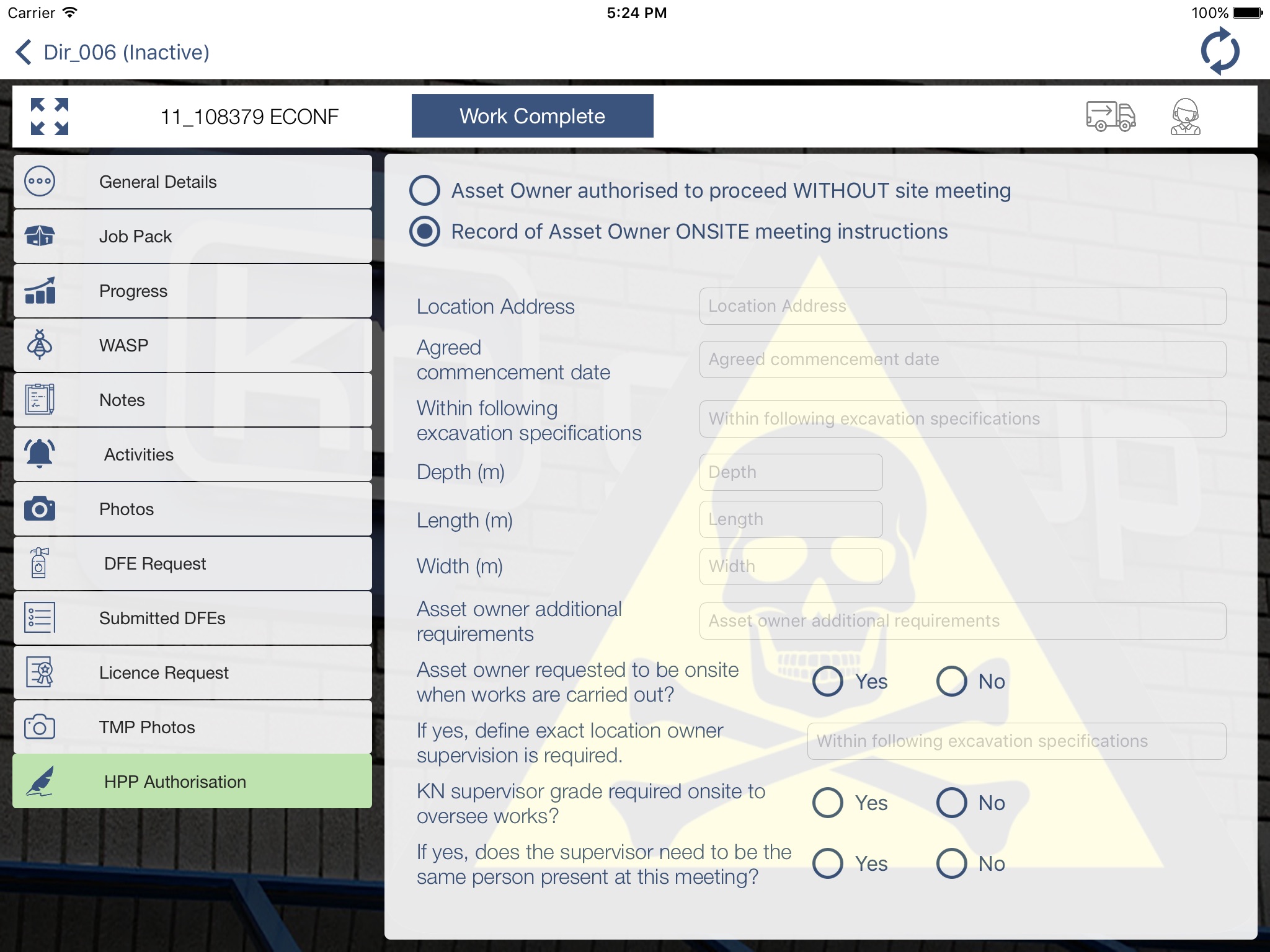
Task: Toggle 'Asset owner requested to be onsite' Yes
Action: click(x=829, y=681)
